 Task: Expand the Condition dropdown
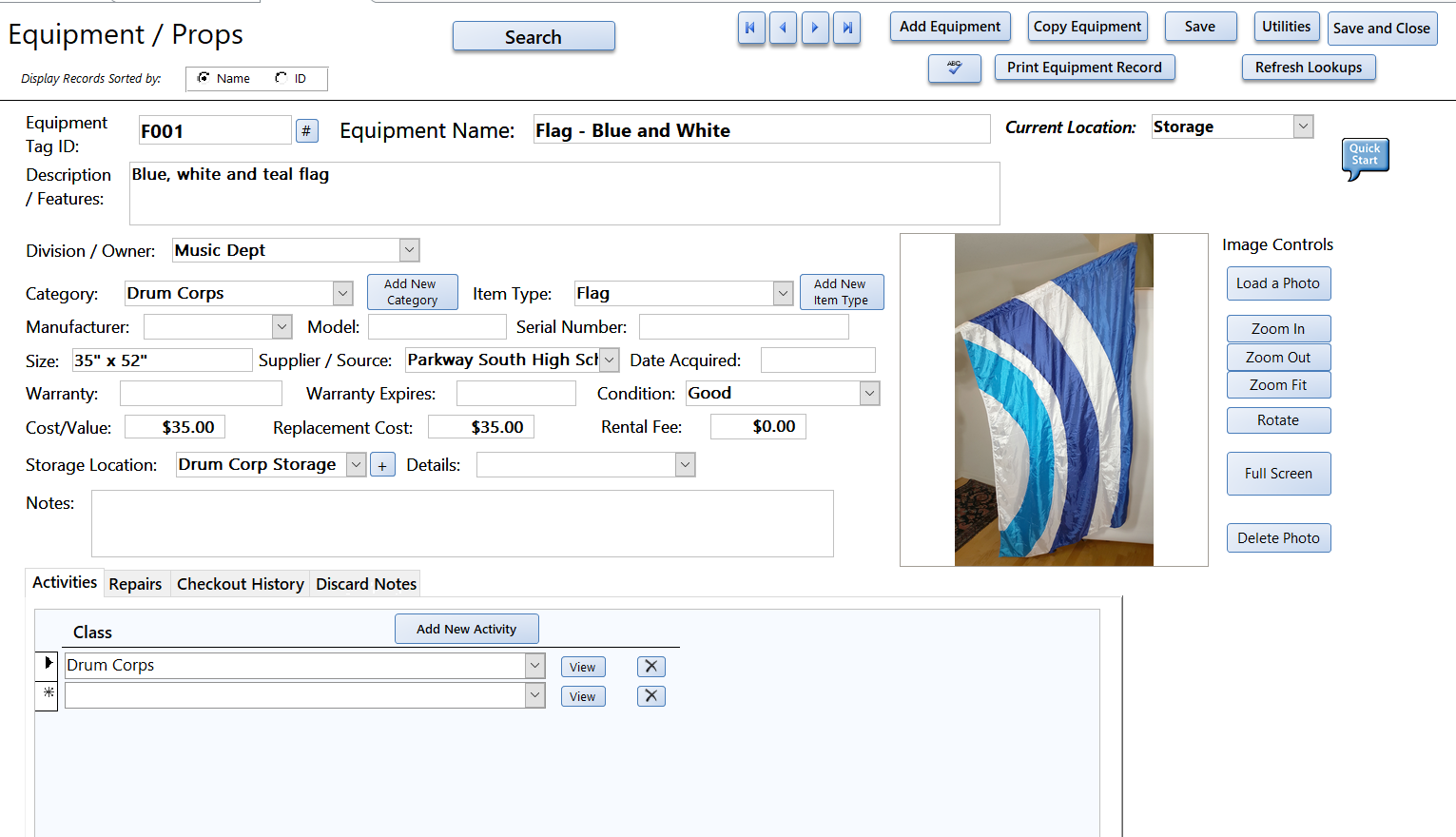(x=867, y=392)
